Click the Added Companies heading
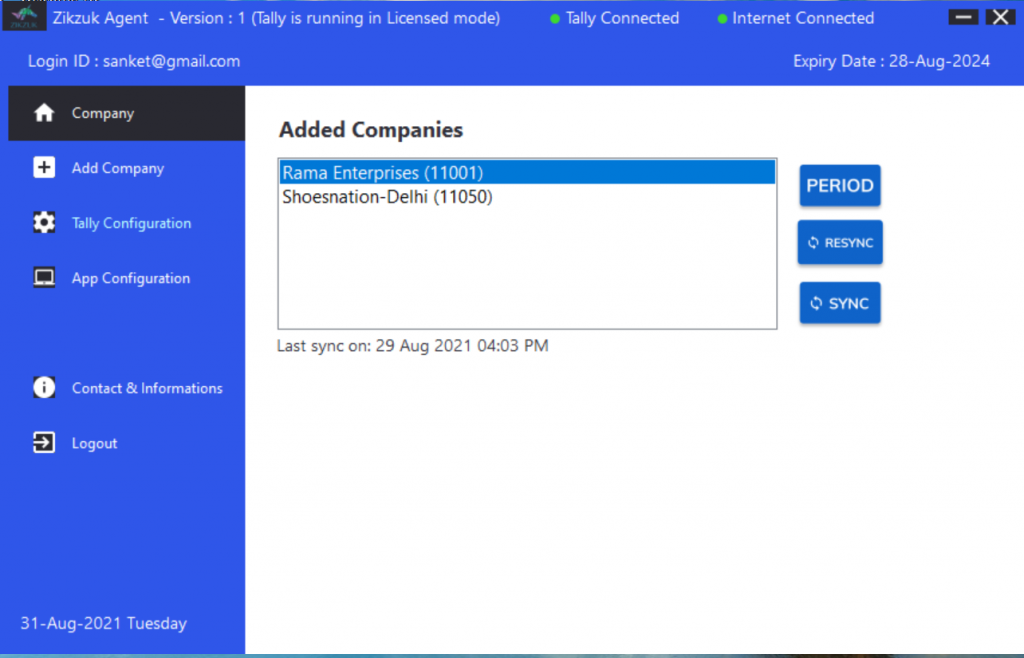Screen dimensions: 1024x658 tap(371, 129)
